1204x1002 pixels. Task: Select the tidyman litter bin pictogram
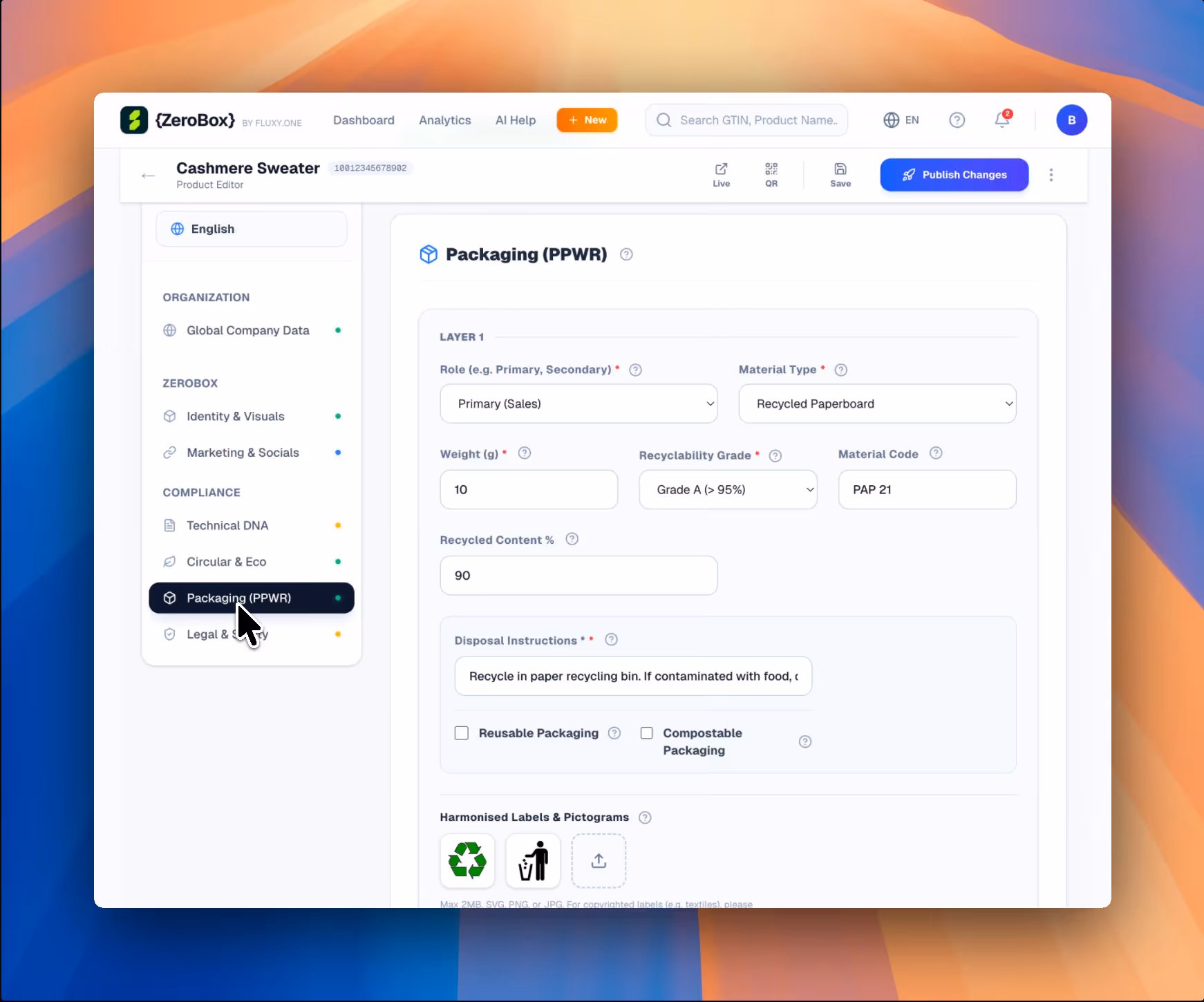(533, 860)
